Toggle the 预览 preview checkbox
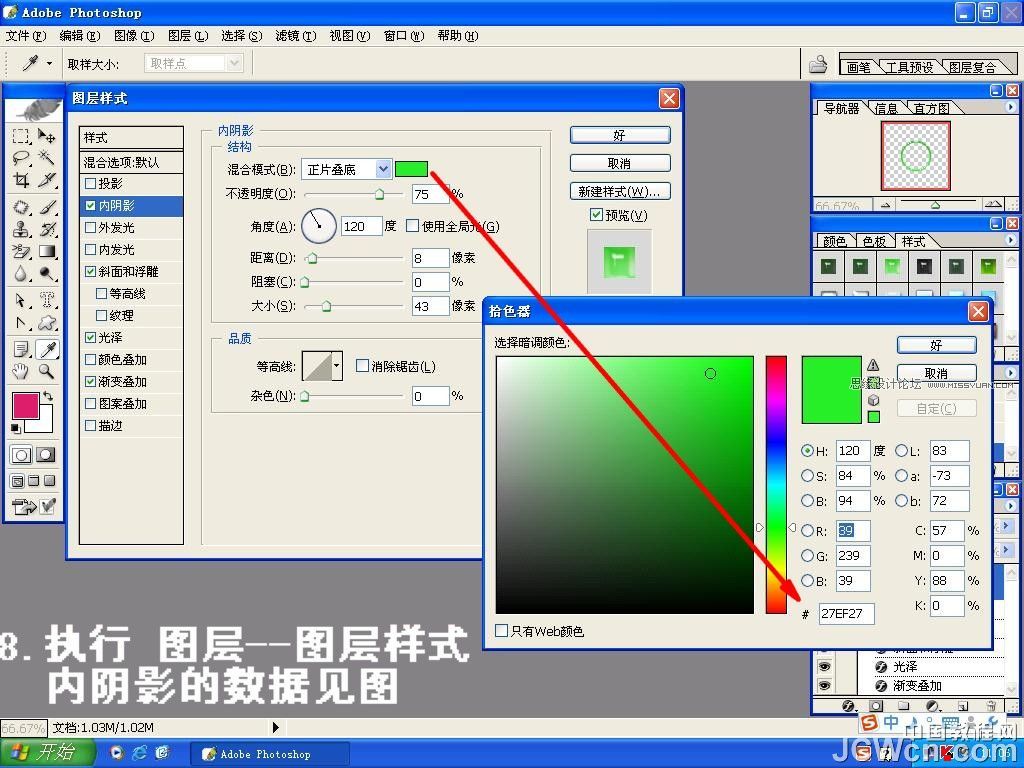 596,214
